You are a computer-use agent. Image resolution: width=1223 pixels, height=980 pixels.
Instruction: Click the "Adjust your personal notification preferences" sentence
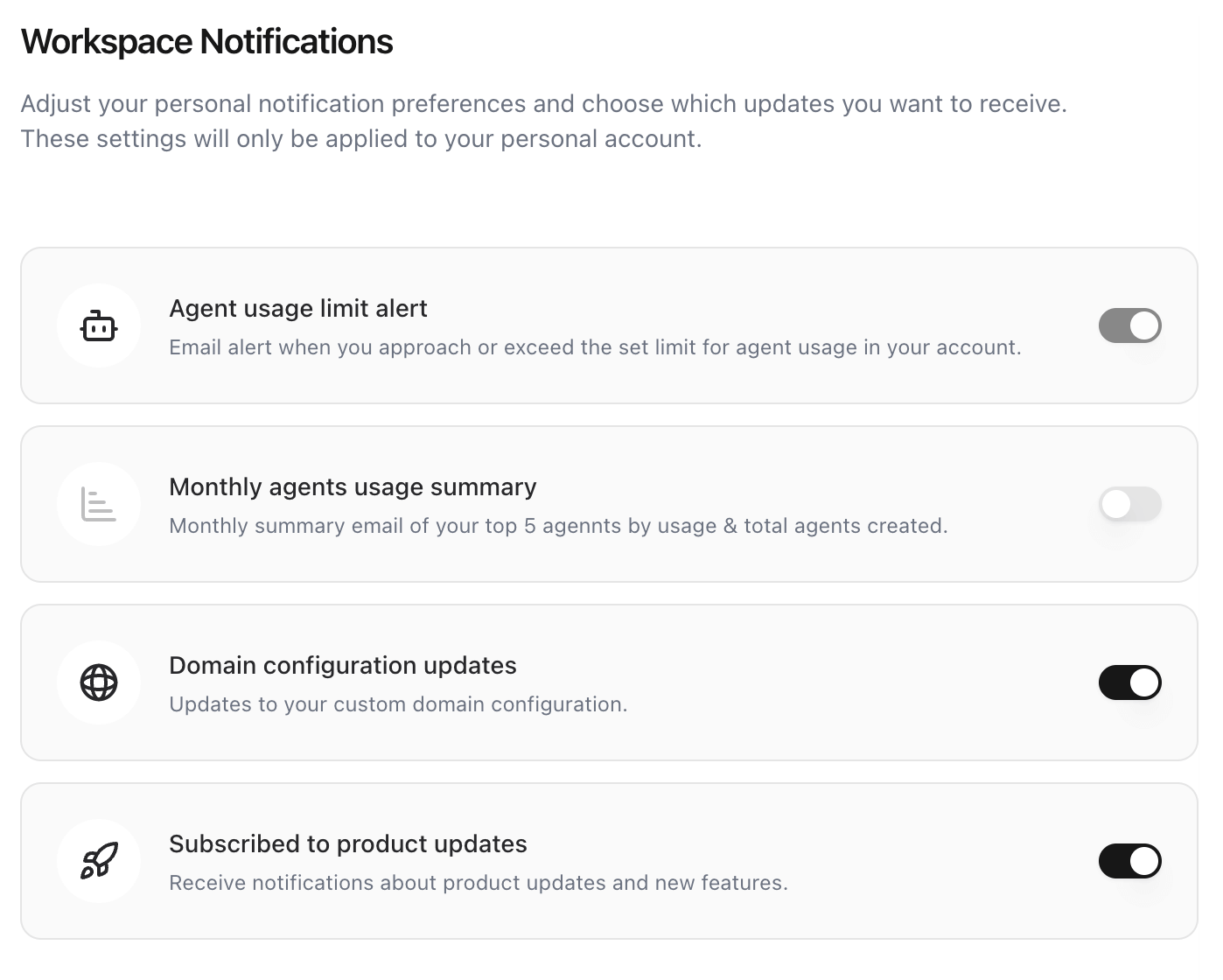(x=543, y=104)
